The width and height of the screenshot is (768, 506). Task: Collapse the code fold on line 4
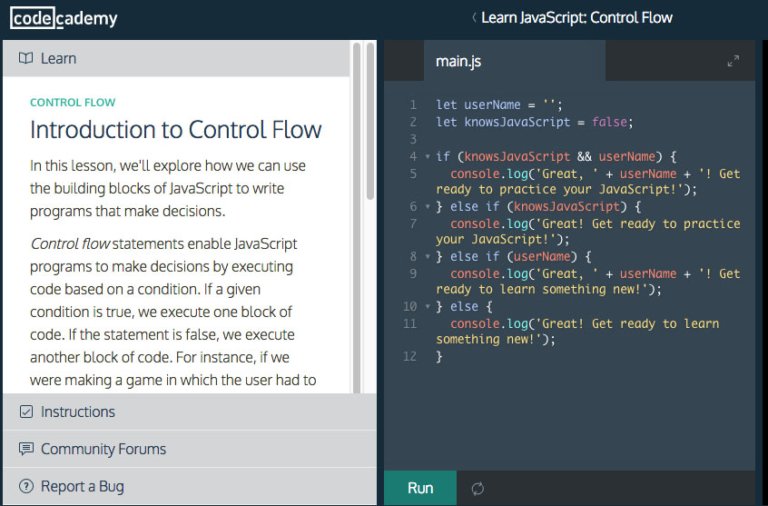click(427, 157)
